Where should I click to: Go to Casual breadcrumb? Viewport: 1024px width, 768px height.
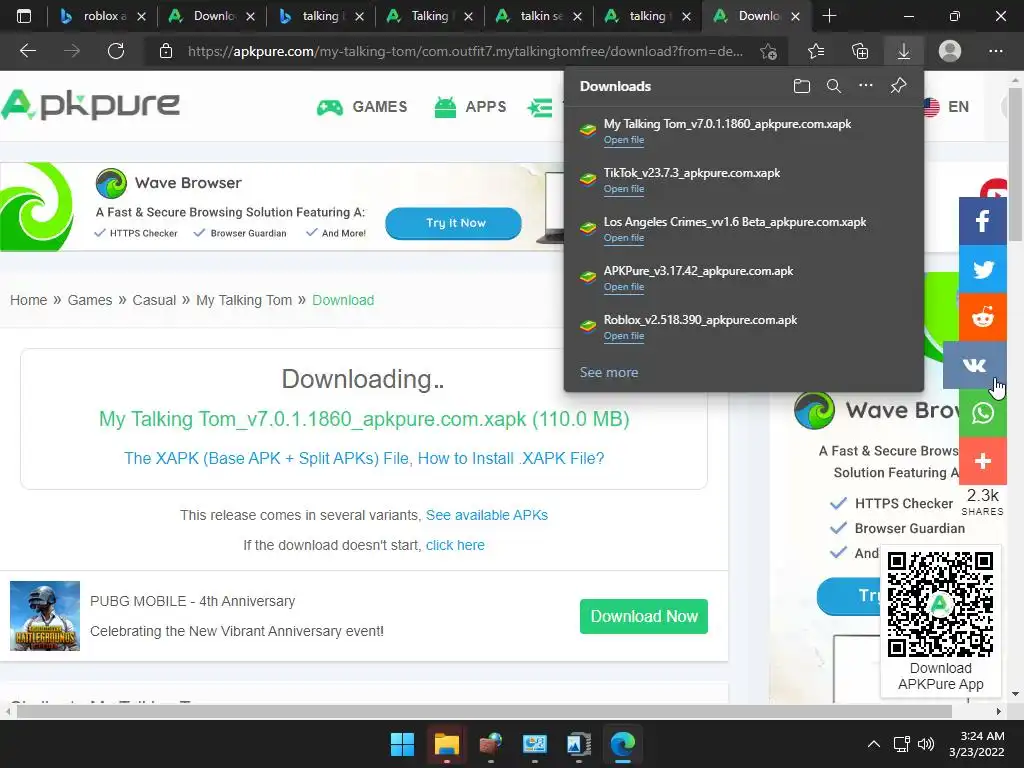(154, 300)
